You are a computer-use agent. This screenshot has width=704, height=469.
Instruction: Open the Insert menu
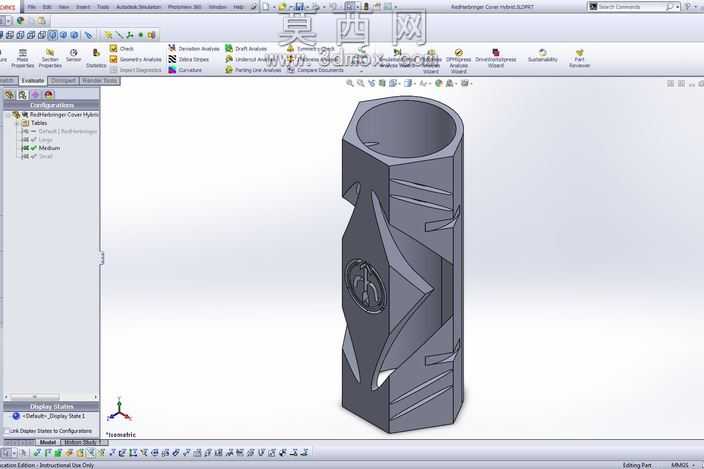[83, 7]
